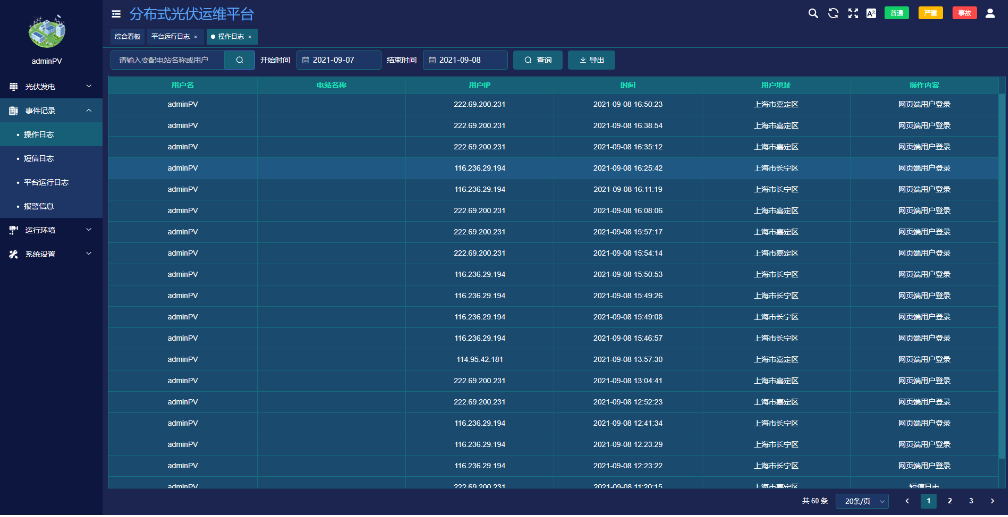Click the 查询 button
The height and width of the screenshot is (517, 1008).
tap(538, 60)
